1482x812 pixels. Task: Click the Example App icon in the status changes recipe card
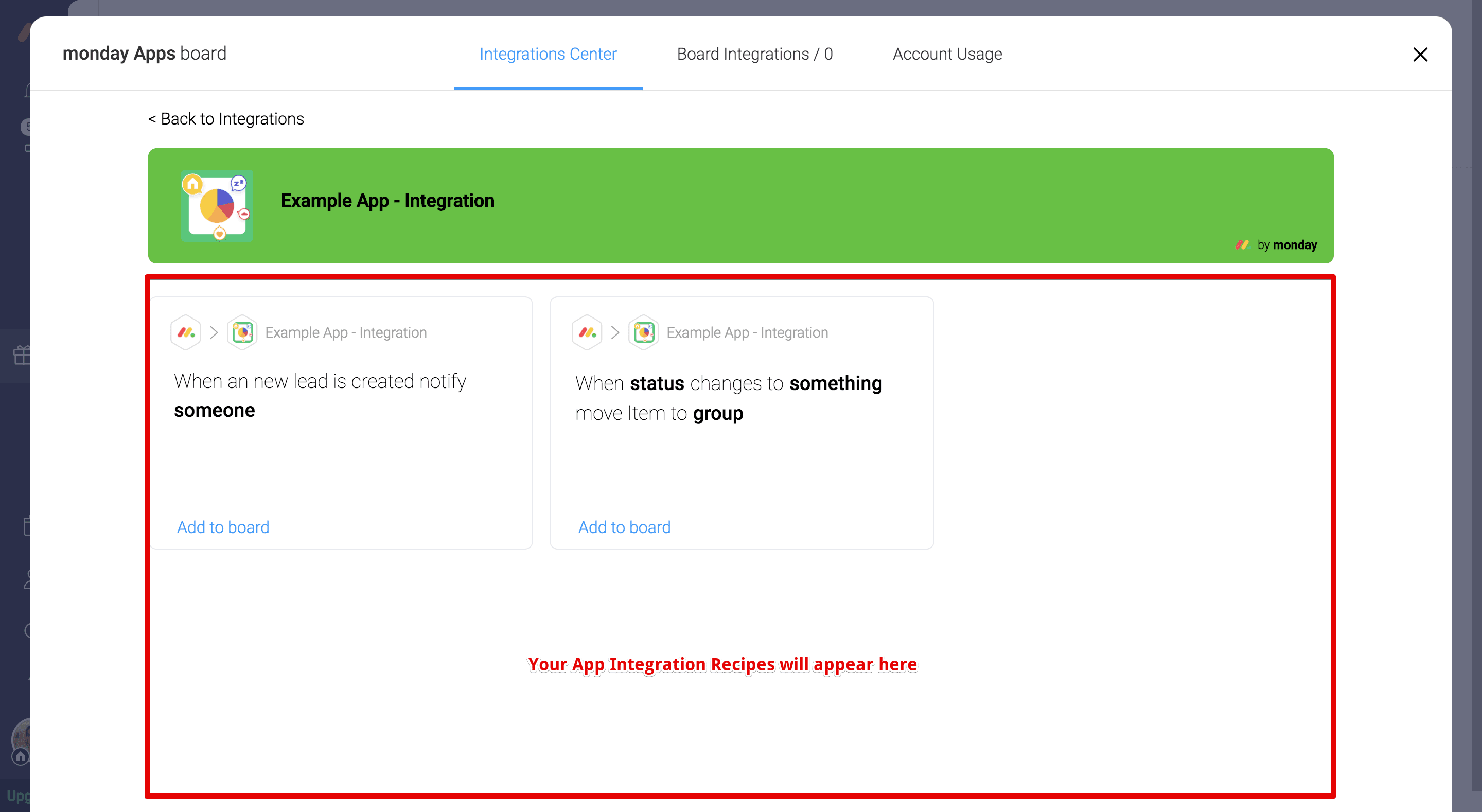(644, 332)
